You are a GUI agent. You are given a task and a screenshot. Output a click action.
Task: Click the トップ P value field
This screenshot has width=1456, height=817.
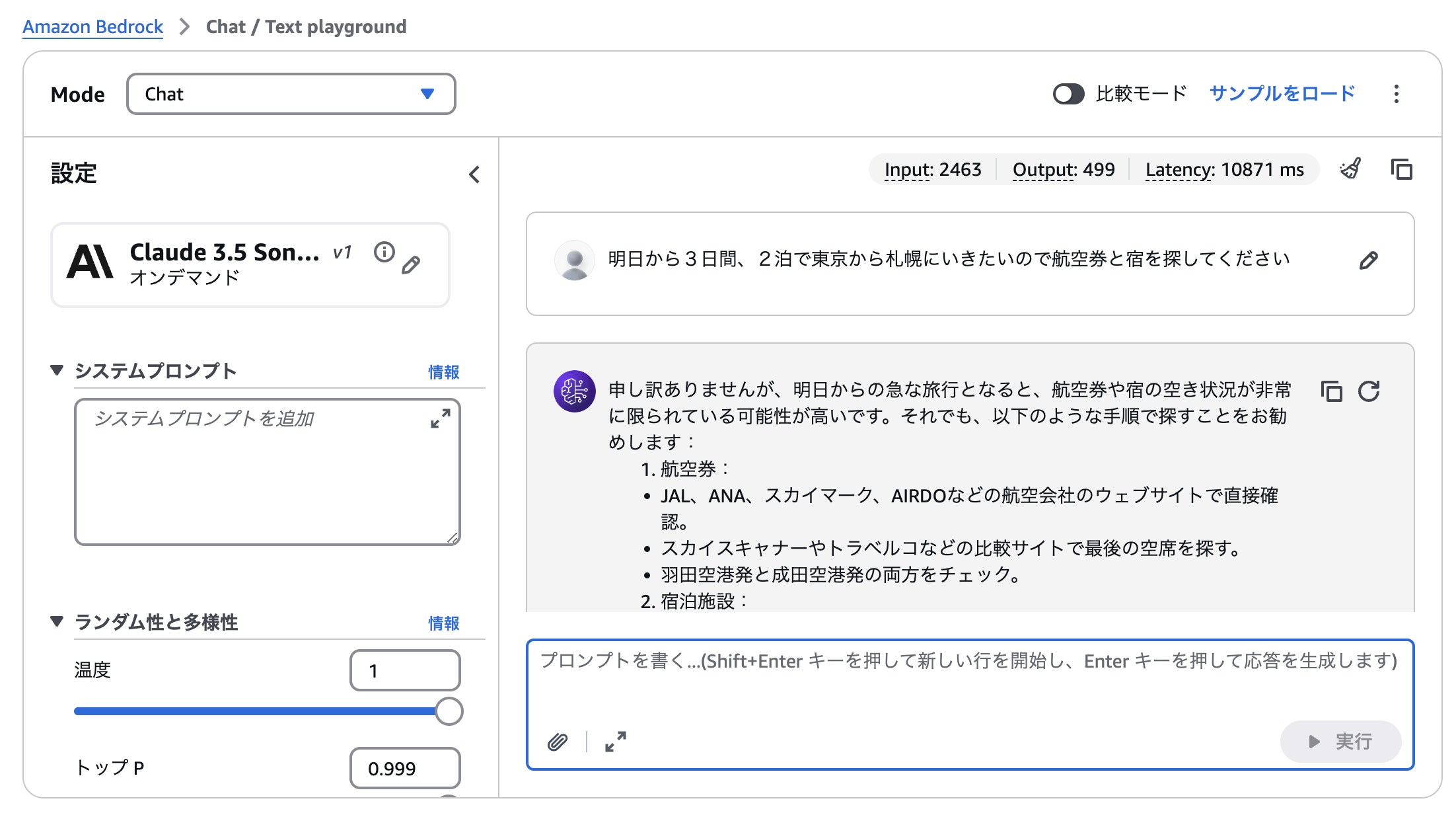pos(404,768)
